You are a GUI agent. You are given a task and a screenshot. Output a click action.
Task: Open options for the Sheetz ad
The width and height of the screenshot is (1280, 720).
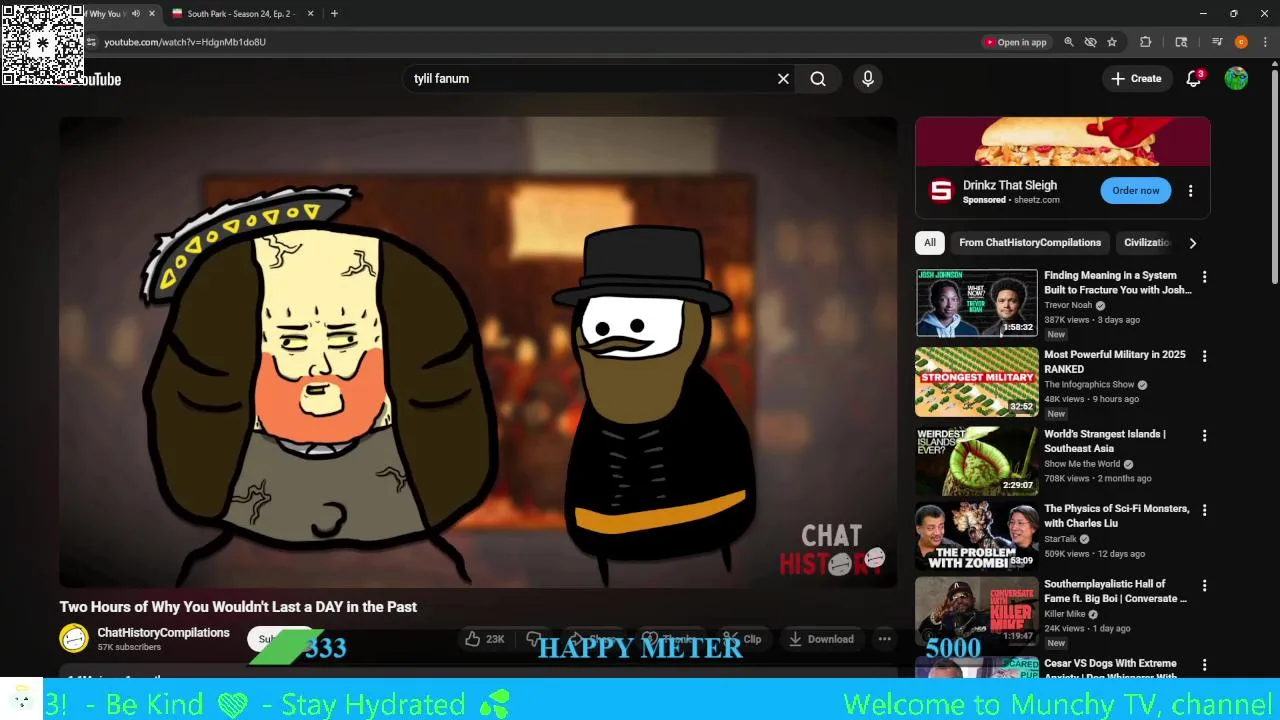click(x=1190, y=191)
